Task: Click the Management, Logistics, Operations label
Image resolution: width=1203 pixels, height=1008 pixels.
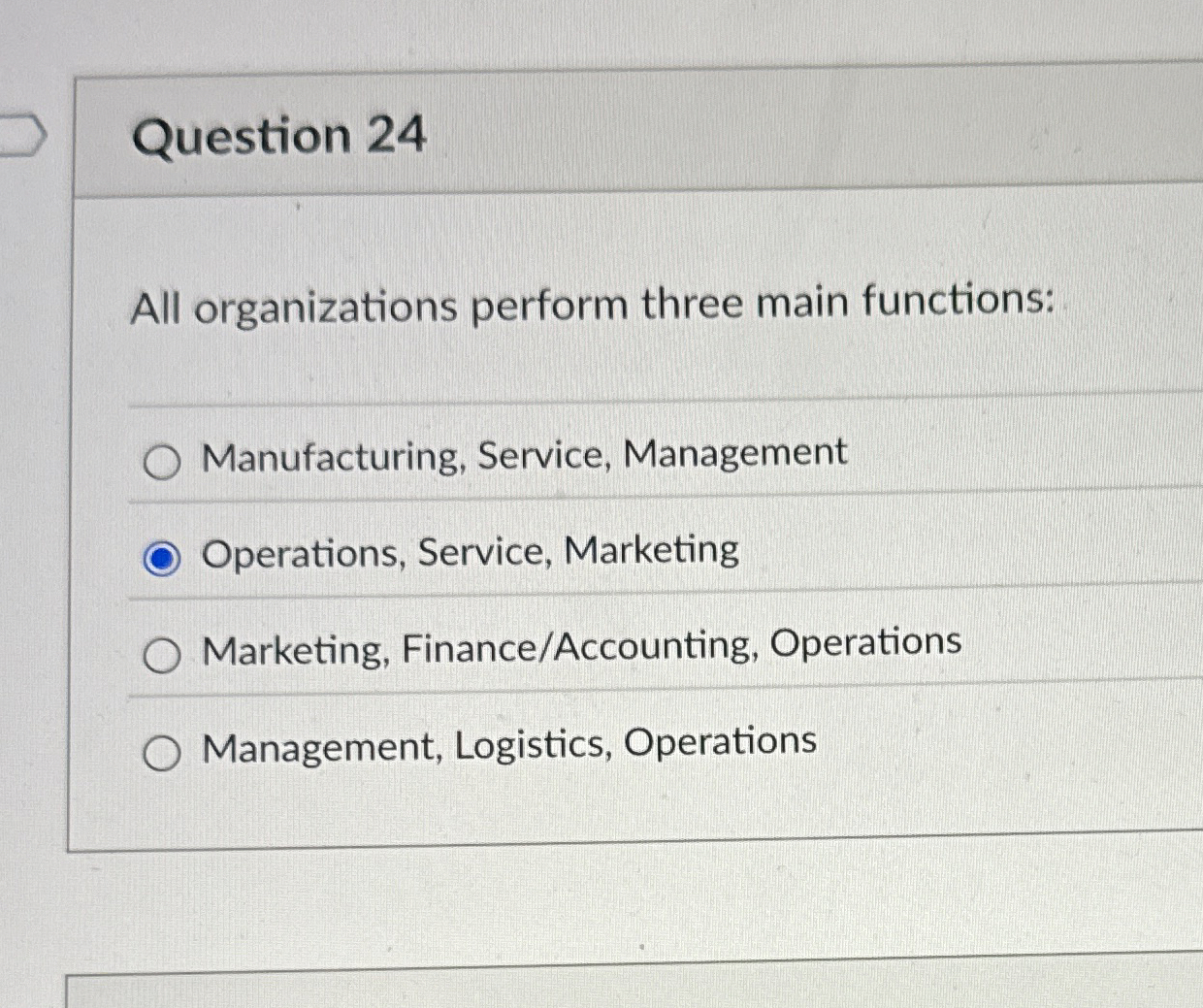Action: pos(508,742)
